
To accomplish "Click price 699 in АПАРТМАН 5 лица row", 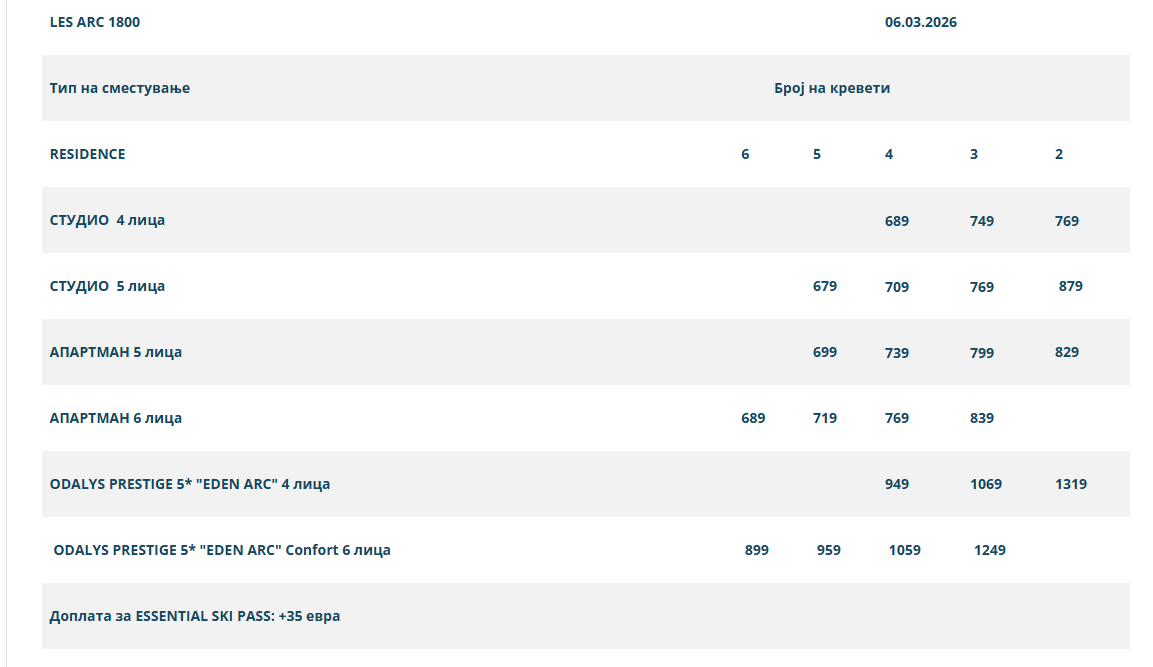I will [x=824, y=352].
